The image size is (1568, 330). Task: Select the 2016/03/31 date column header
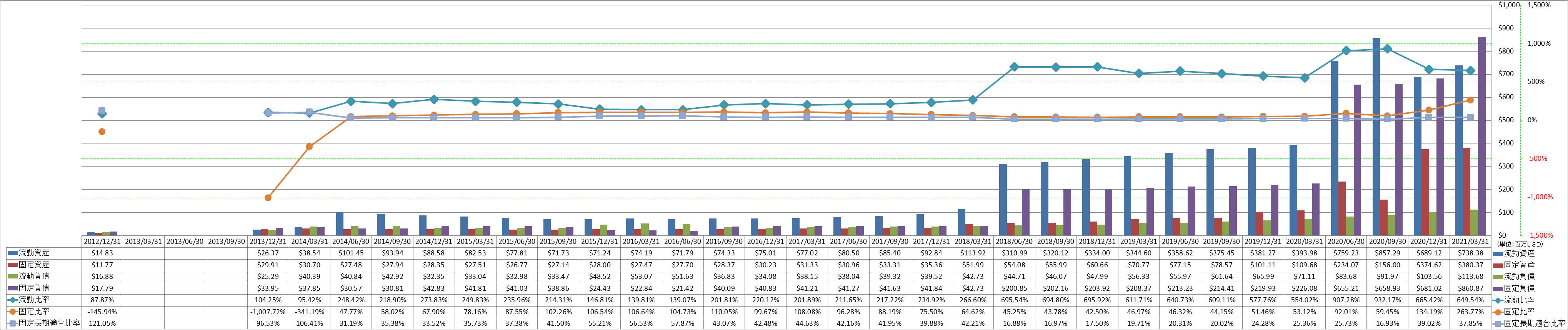click(641, 241)
